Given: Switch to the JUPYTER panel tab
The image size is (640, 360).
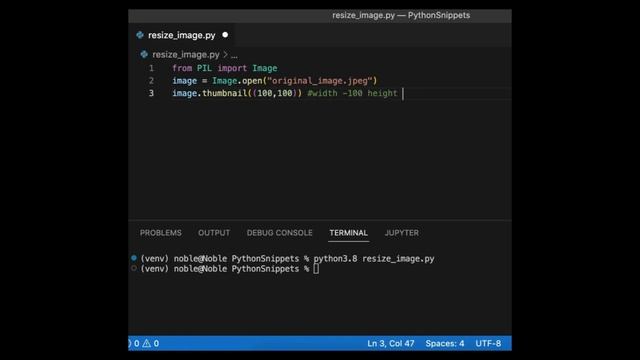Looking at the screenshot, I should click(x=402, y=233).
